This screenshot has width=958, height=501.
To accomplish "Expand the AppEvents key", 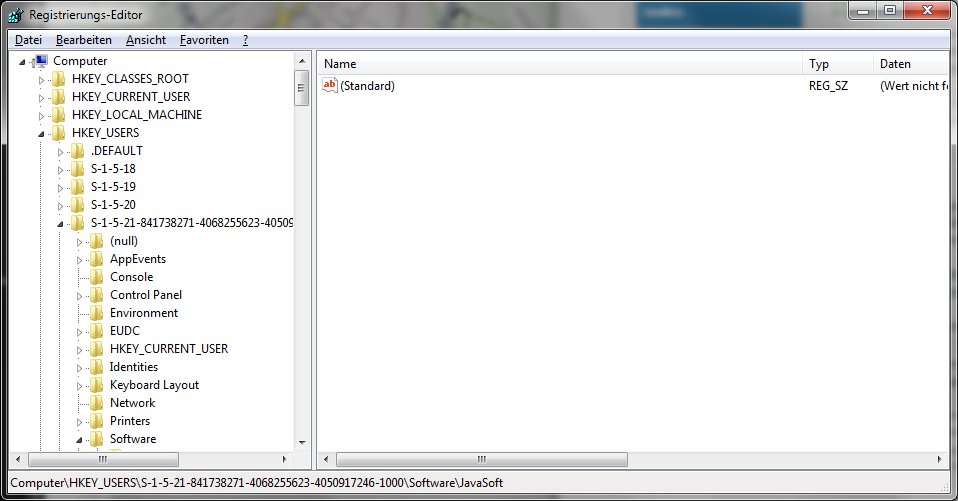I will click(80, 259).
